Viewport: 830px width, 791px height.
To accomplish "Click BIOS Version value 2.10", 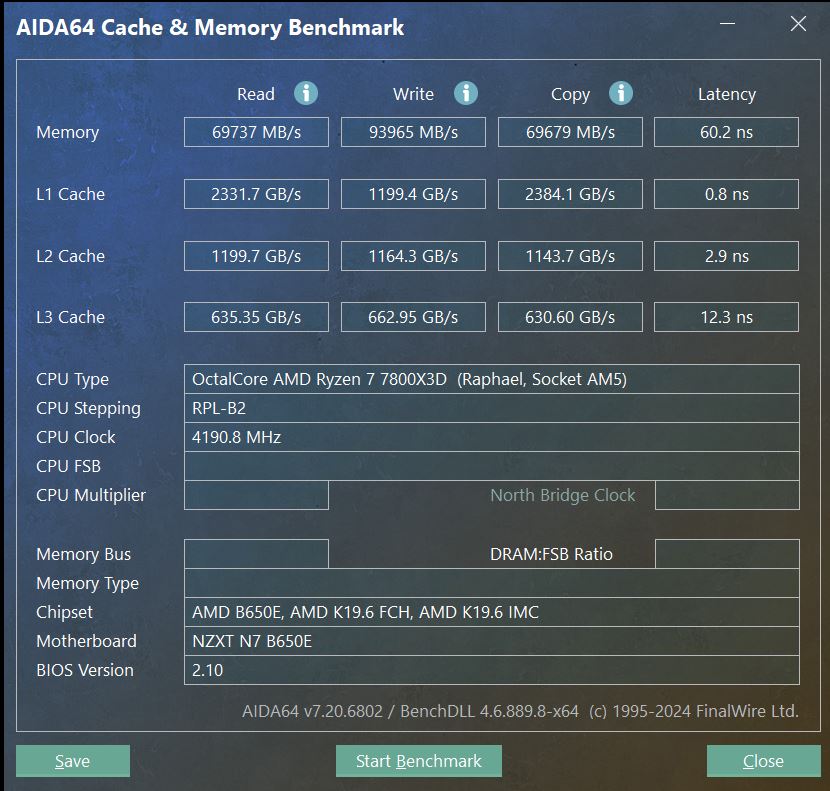I will (x=492, y=670).
